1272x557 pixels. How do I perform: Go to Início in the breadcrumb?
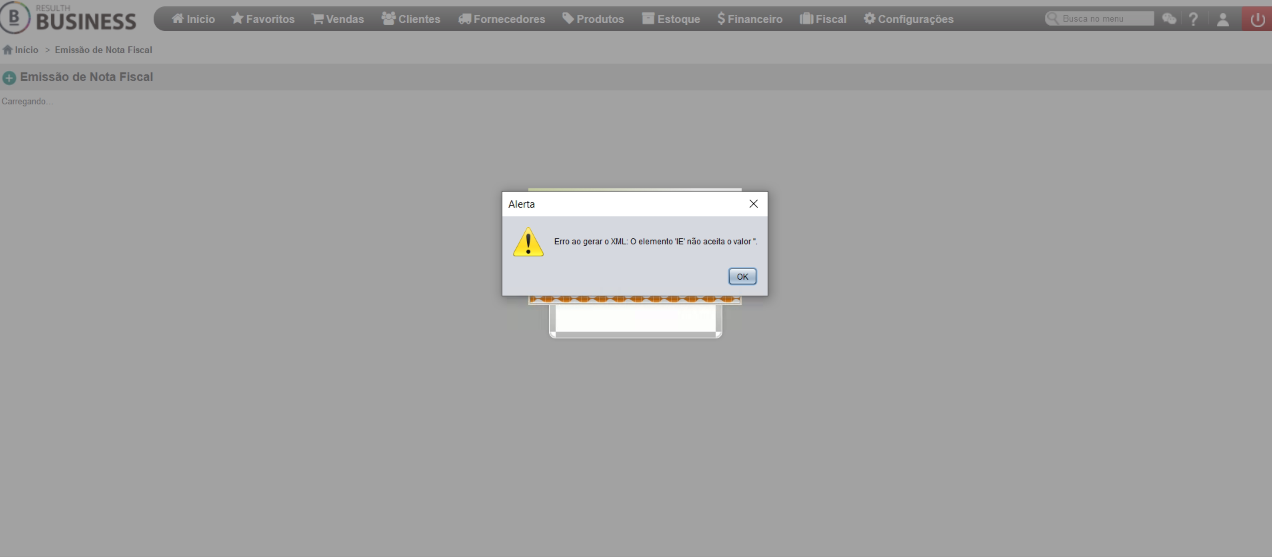pos(20,49)
